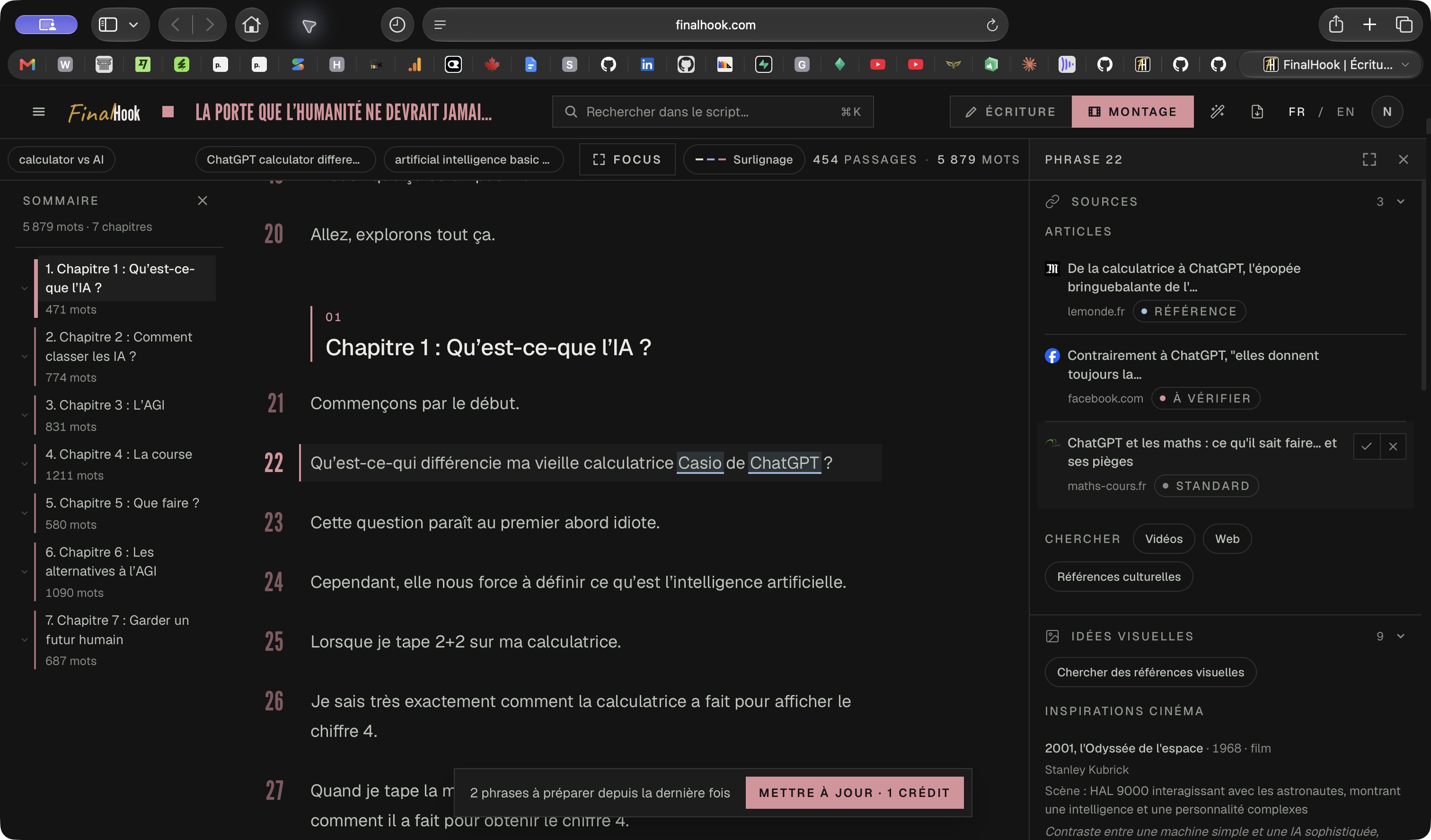The height and width of the screenshot is (840, 1431).
Task: Switch language to EN
Action: (x=1345, y=112)
